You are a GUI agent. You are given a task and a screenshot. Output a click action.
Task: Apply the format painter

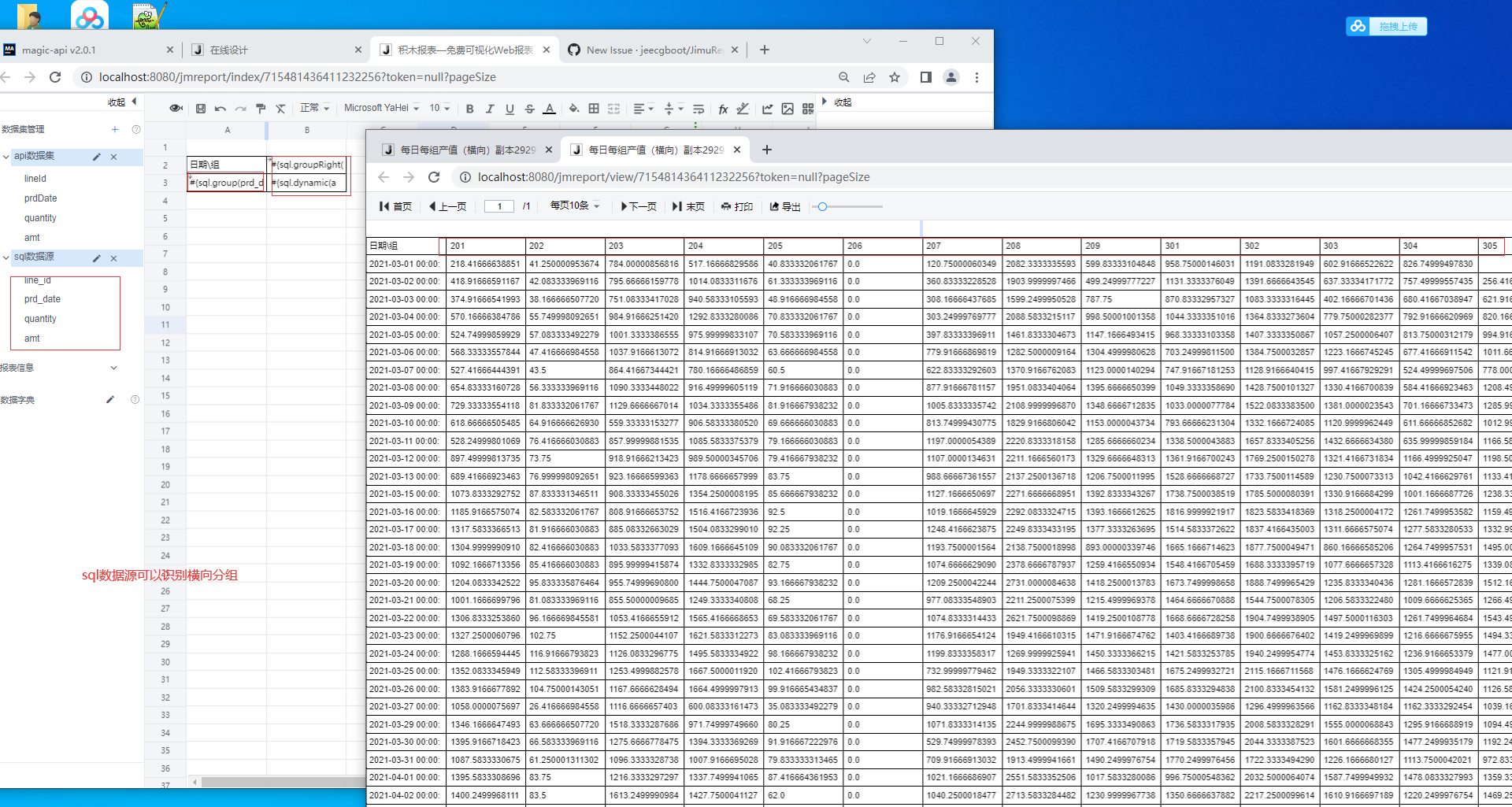260,109
